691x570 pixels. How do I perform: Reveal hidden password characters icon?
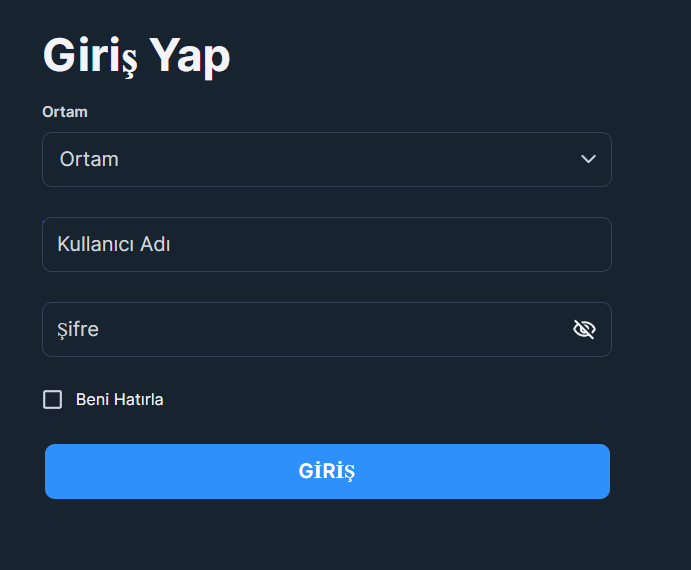coord(584,329)
